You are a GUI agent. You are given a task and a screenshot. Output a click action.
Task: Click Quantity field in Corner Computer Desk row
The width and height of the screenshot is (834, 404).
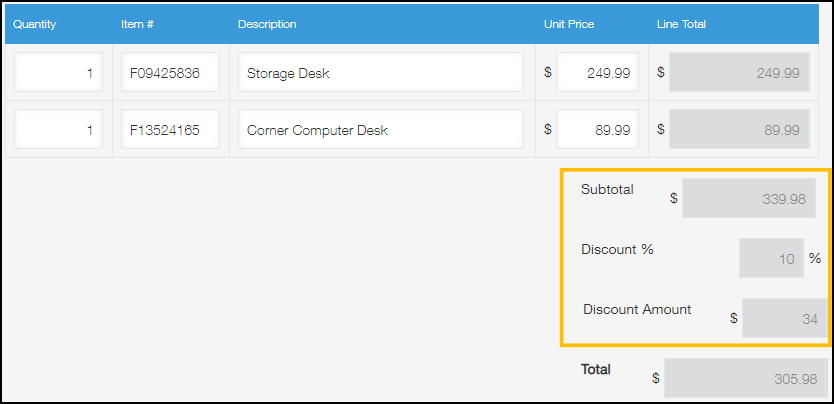click(58, 130)
